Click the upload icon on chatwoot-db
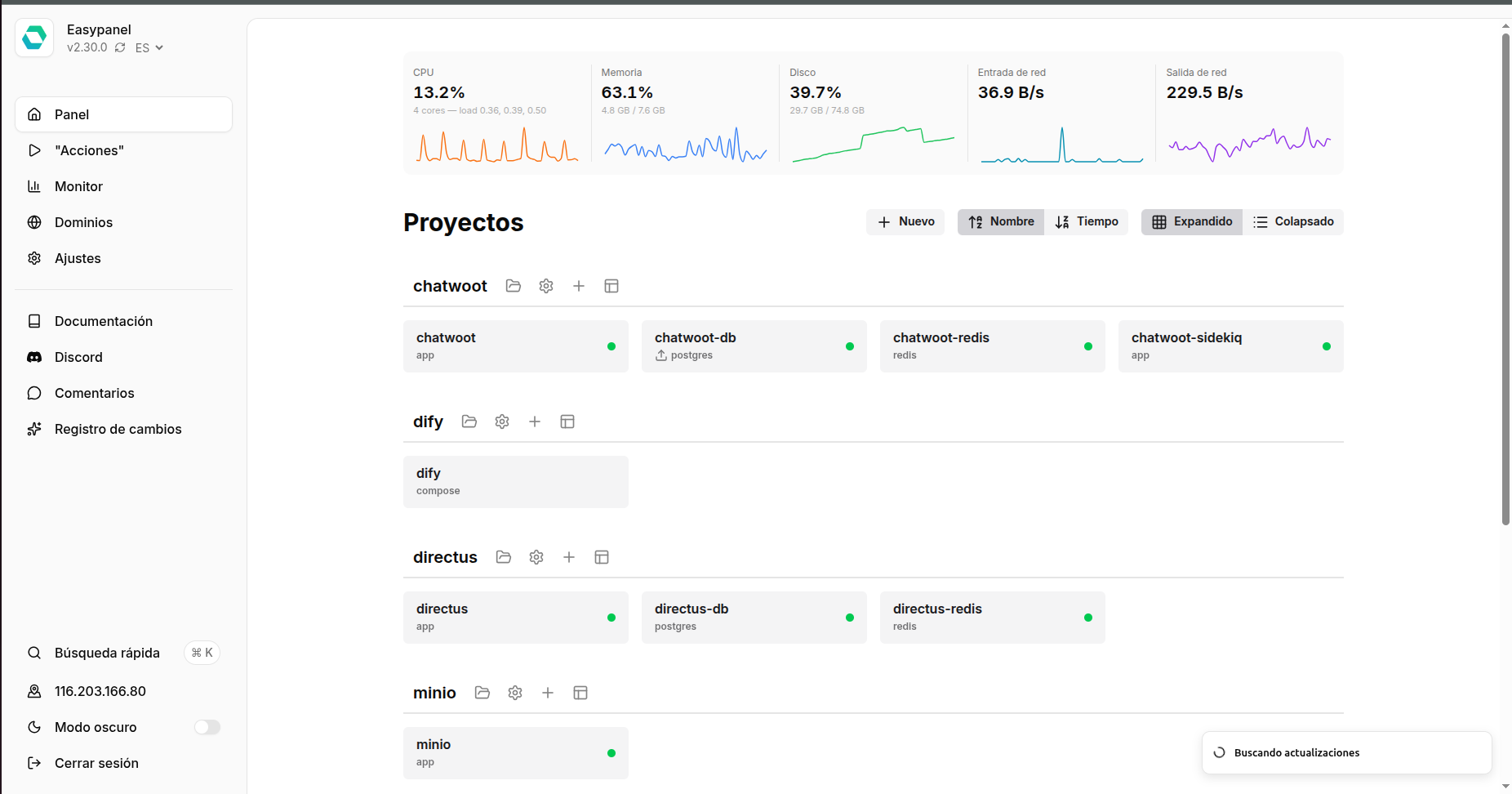1512x794 pixels. 661,355
